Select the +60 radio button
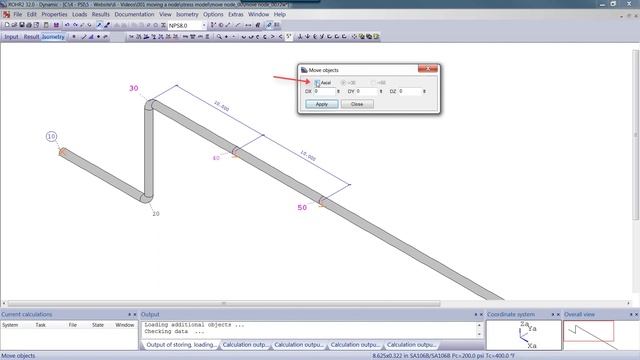The width and height of the screenshot is (640, 360). click(373, 83)
